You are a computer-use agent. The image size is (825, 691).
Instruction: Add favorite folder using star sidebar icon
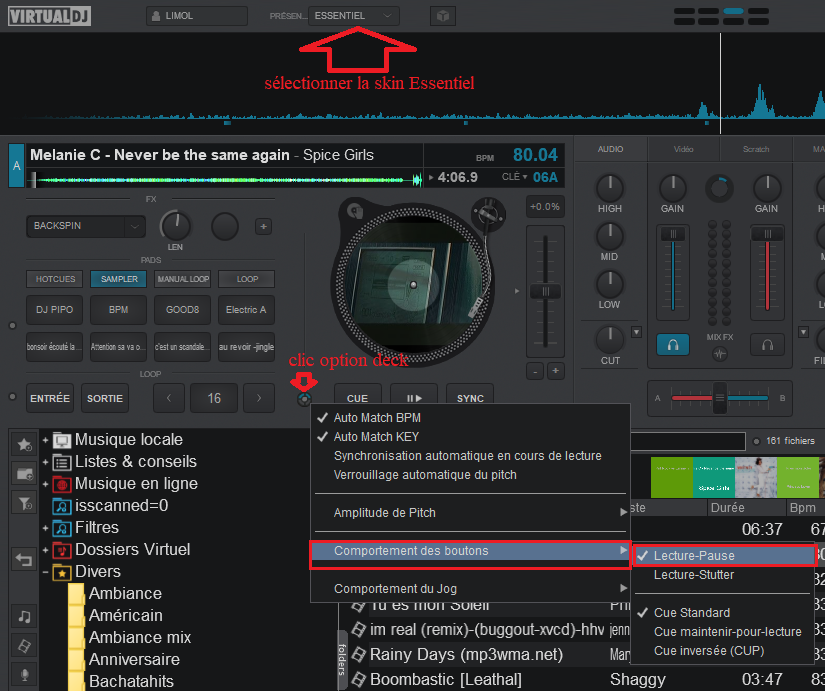point(23,443)
